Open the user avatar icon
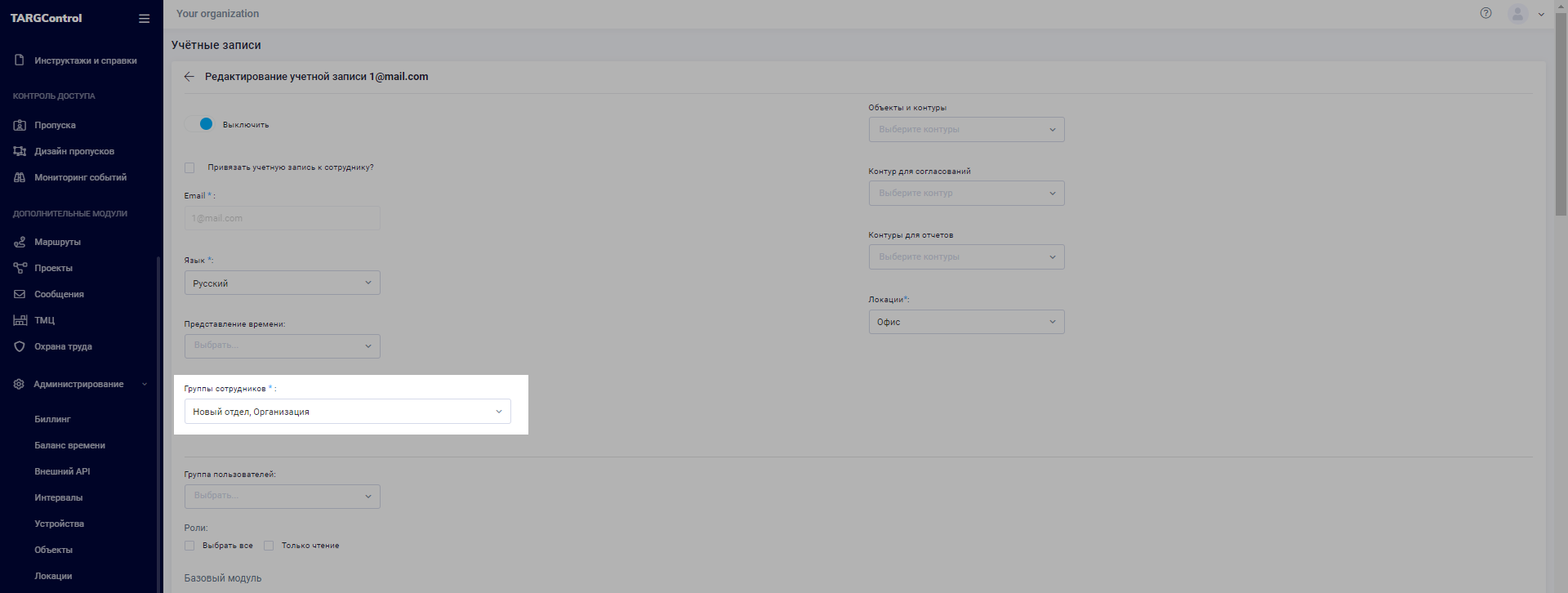1568x593 pixels. click(x=1517, y=14)
